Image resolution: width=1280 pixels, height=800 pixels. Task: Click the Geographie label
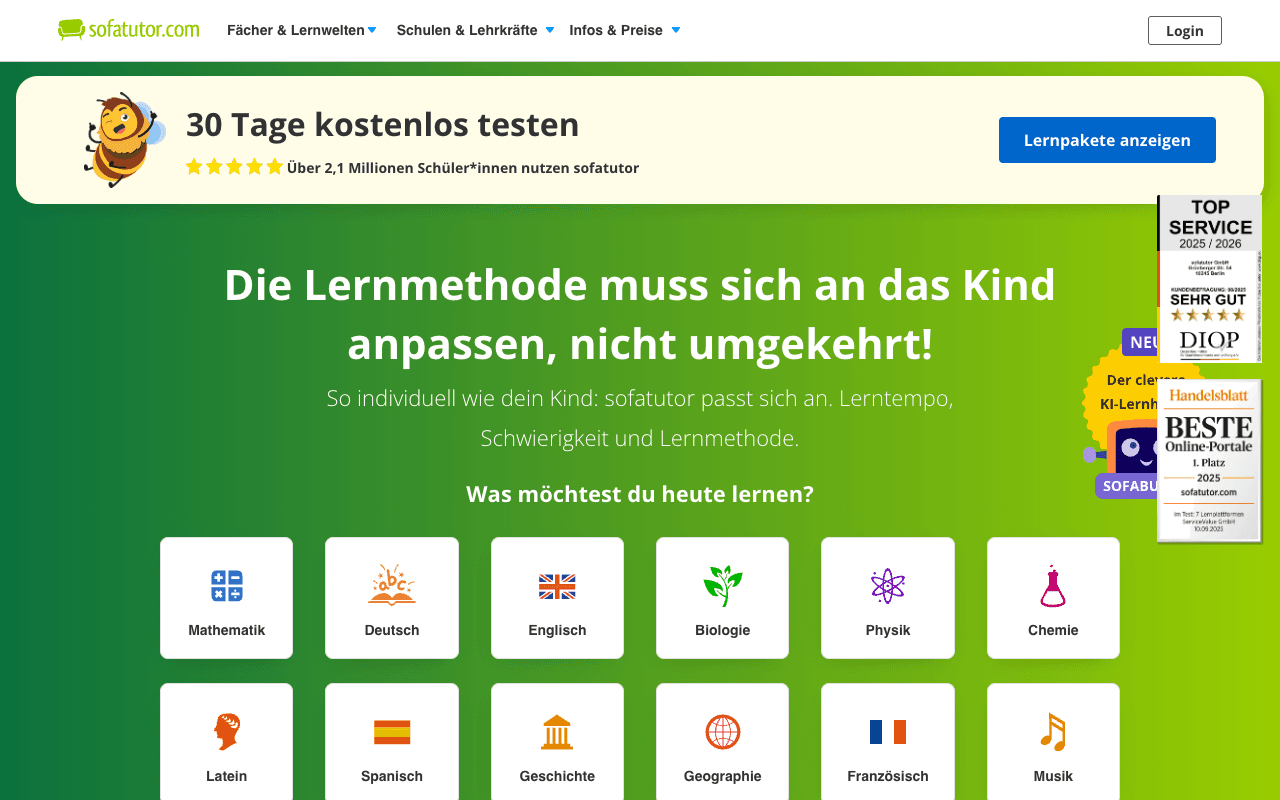723,776
